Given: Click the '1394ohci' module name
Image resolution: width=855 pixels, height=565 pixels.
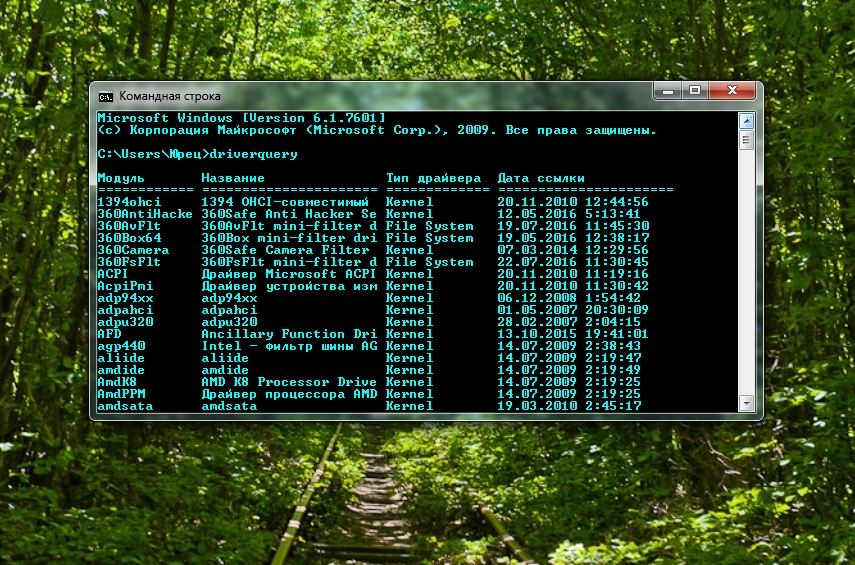Looking at the screenshot, I should point(129,202).
